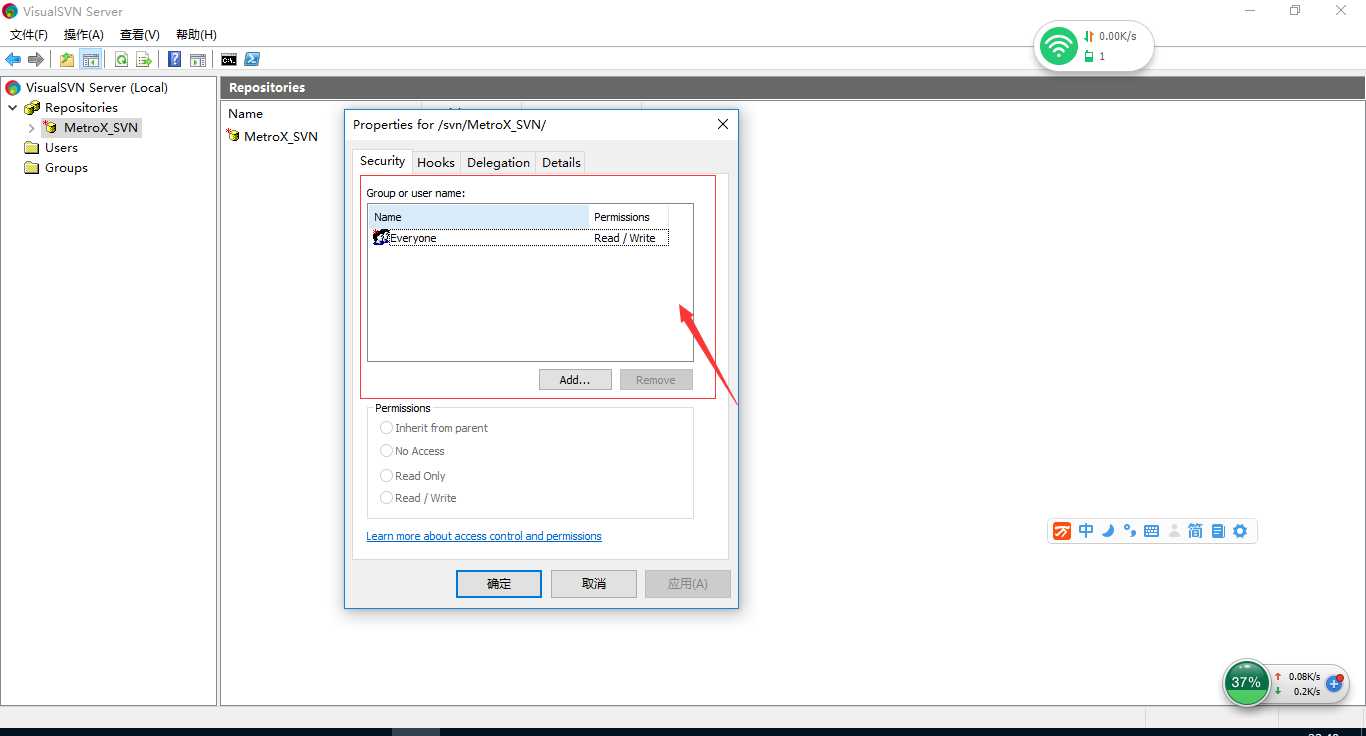
Task: Select the Users folder node
Action: (x=61, y=148)
